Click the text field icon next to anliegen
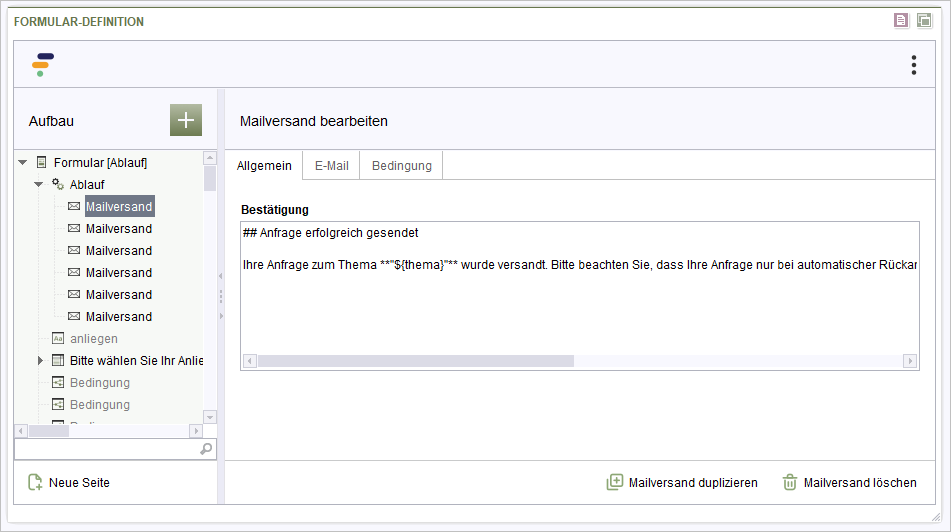The width and height of the screenshot is (951, 532). click(x=58, y=338)
